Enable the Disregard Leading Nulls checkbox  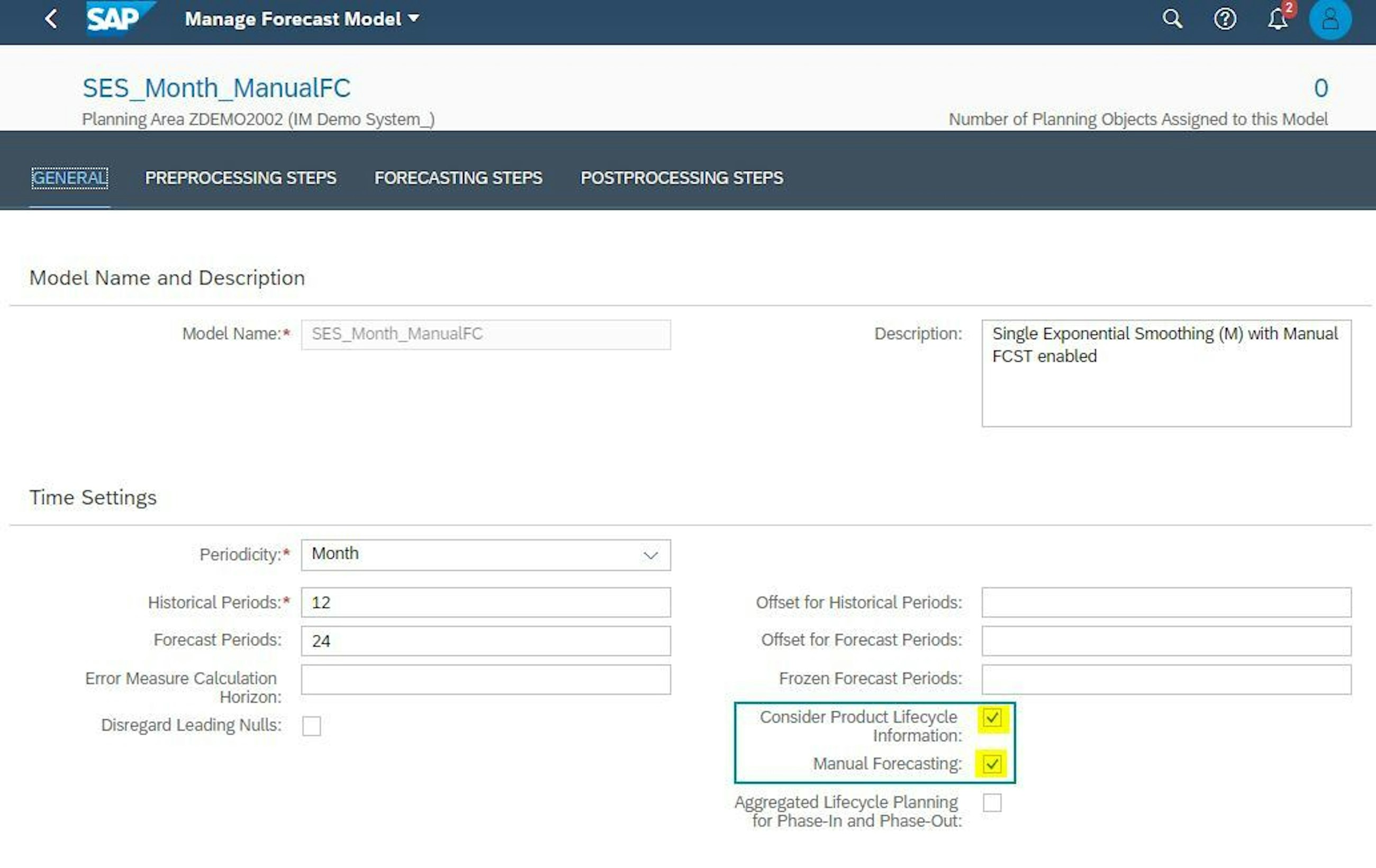click(311, 726)
